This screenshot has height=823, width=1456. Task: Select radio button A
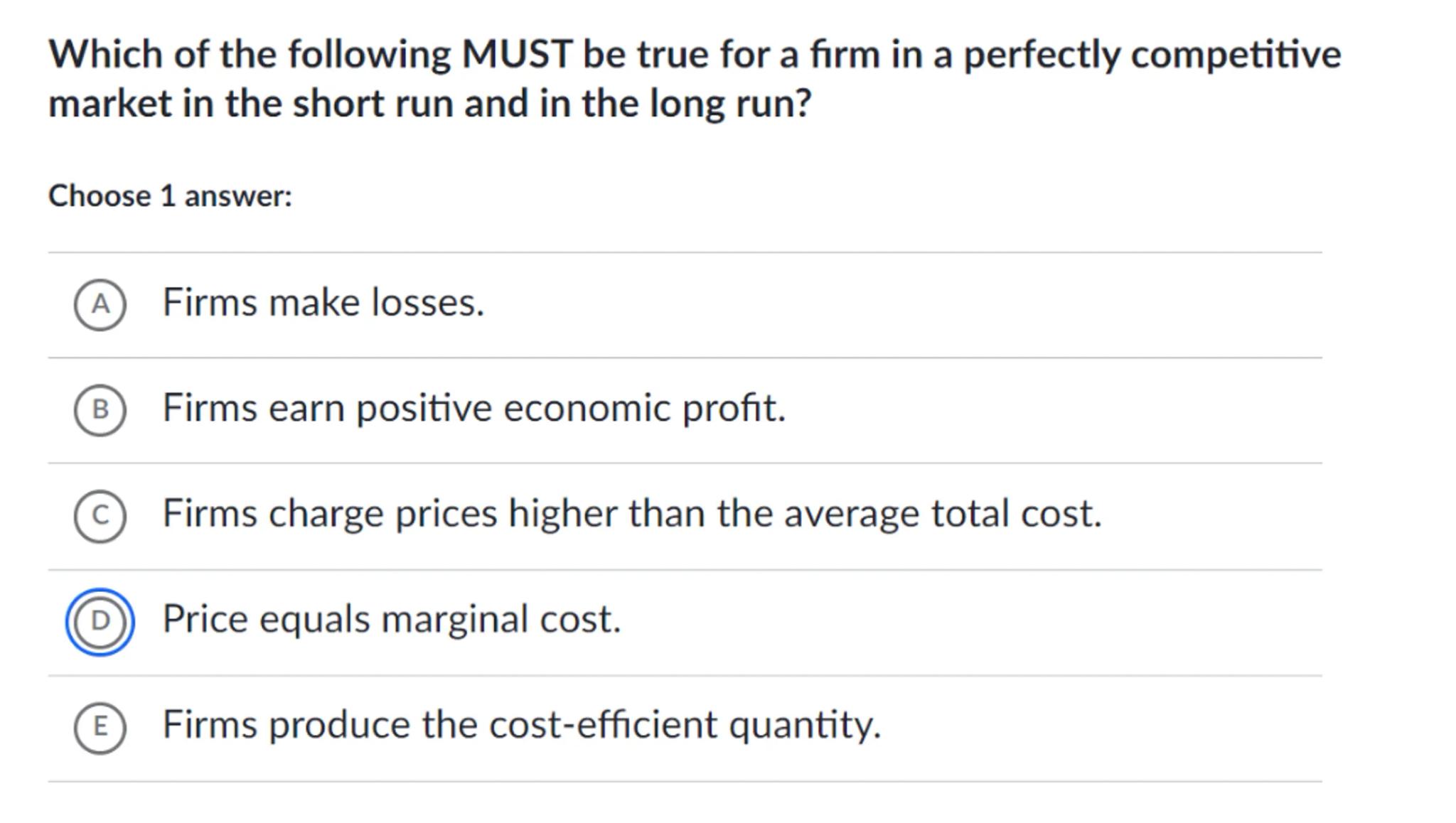coord(100,304)
